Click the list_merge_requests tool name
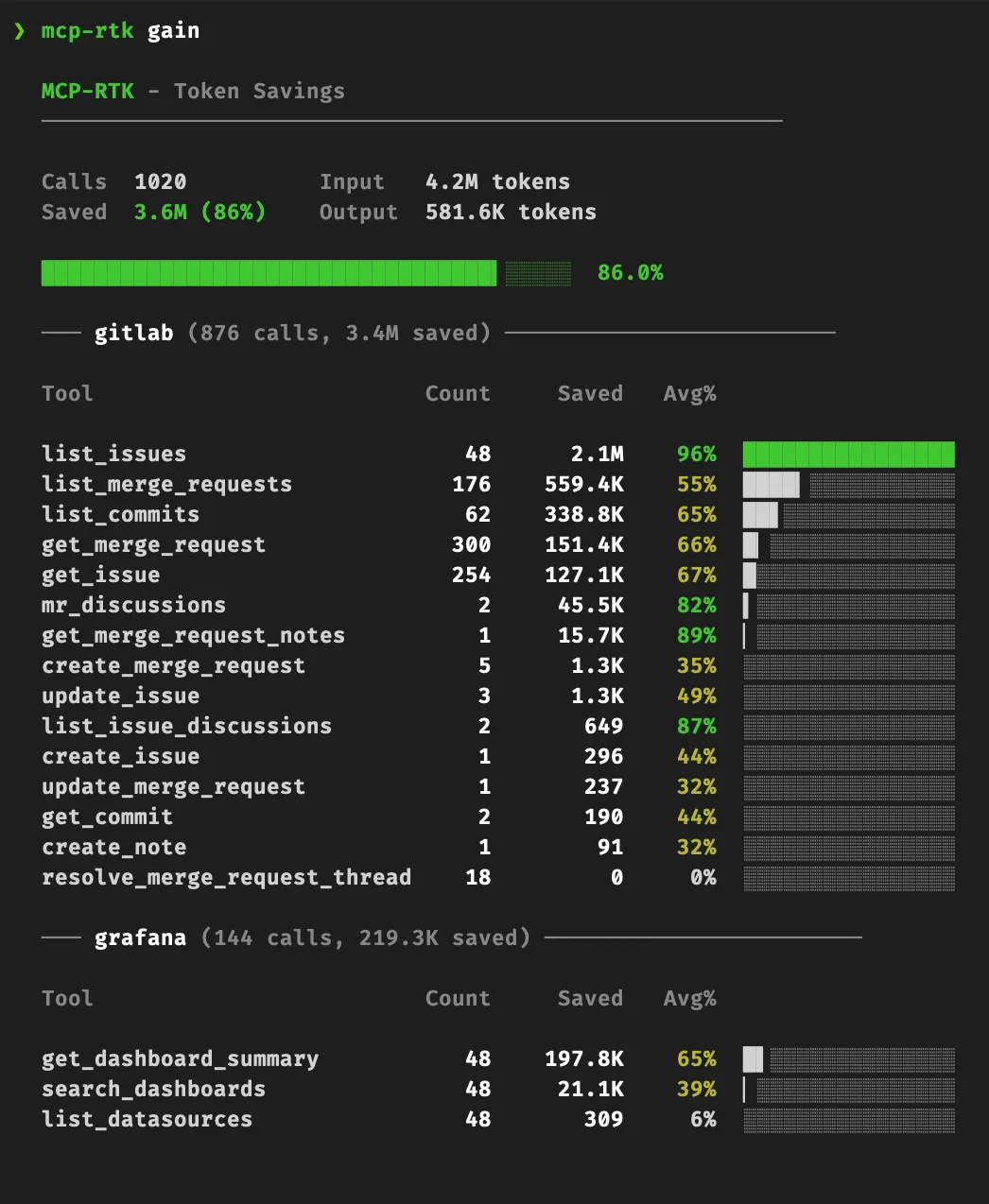989x1204 pixels. point(166,484)
